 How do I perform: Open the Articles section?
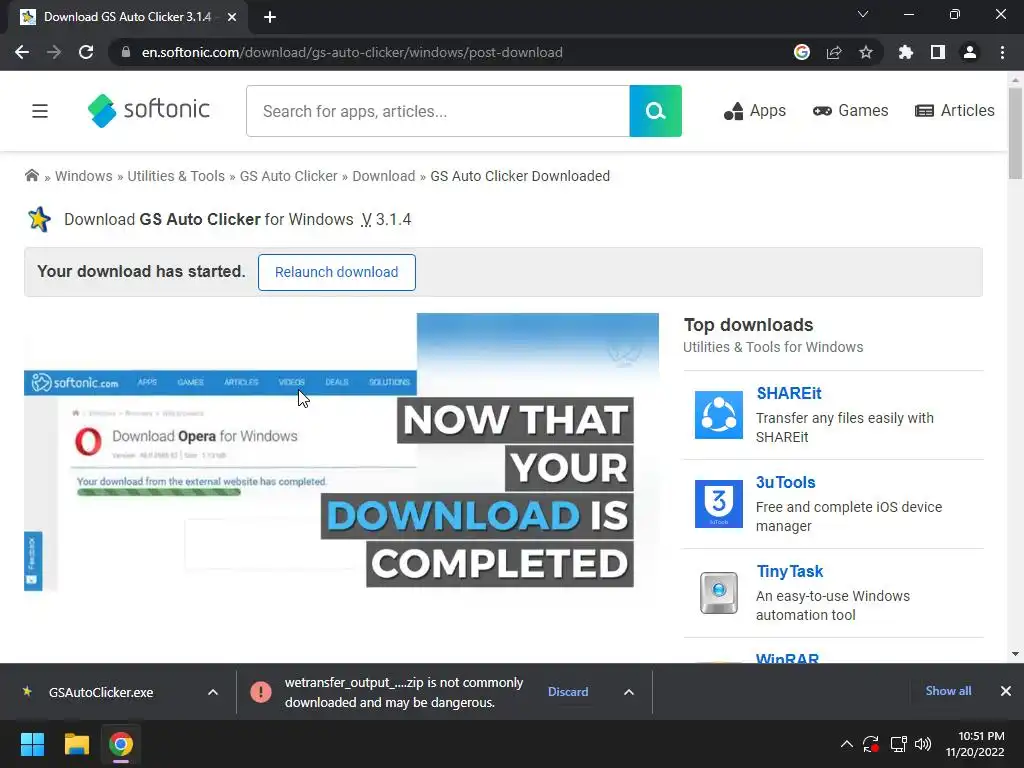(955, 111)
